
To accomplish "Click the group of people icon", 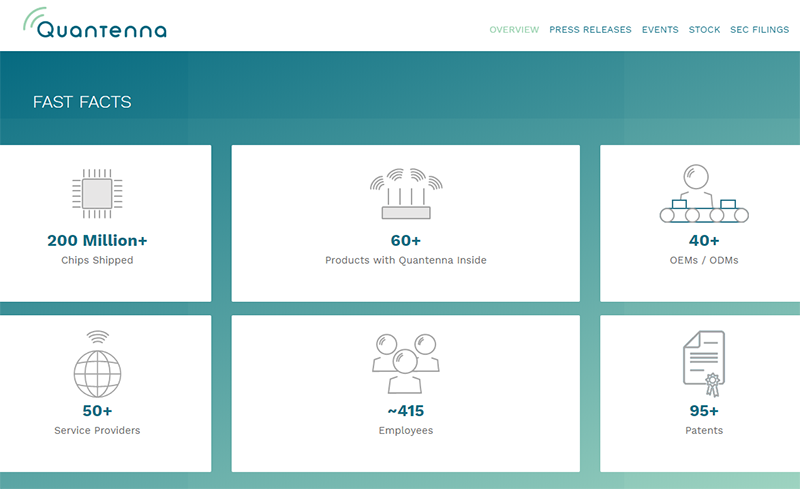I will point(406,363).
